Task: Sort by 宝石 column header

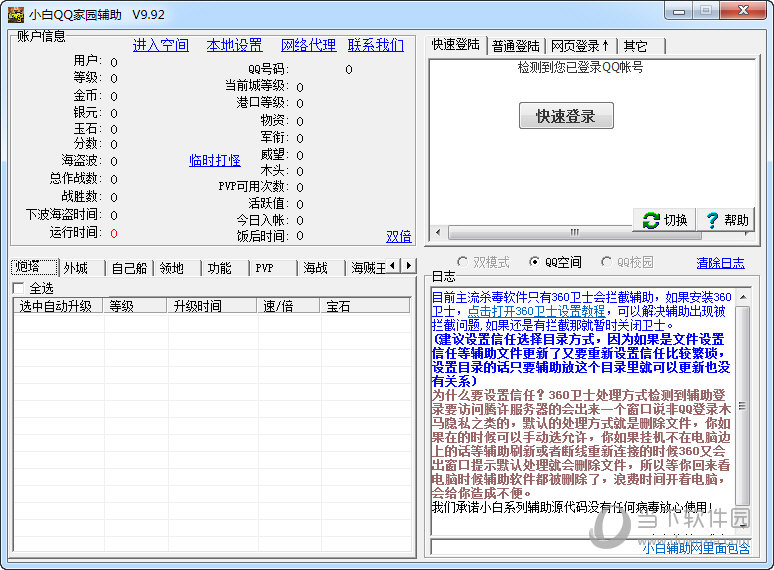Action: (365, 306)
